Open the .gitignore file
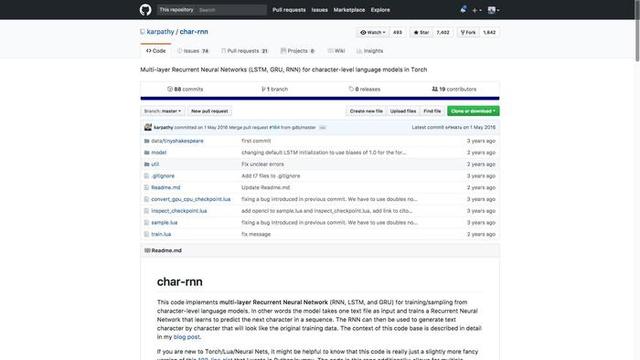The image size is (640, 360). [x=163, y=176]
